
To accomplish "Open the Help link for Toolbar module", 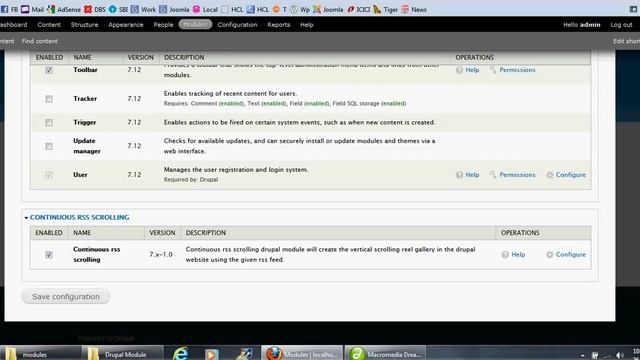I will click(472, 70).
